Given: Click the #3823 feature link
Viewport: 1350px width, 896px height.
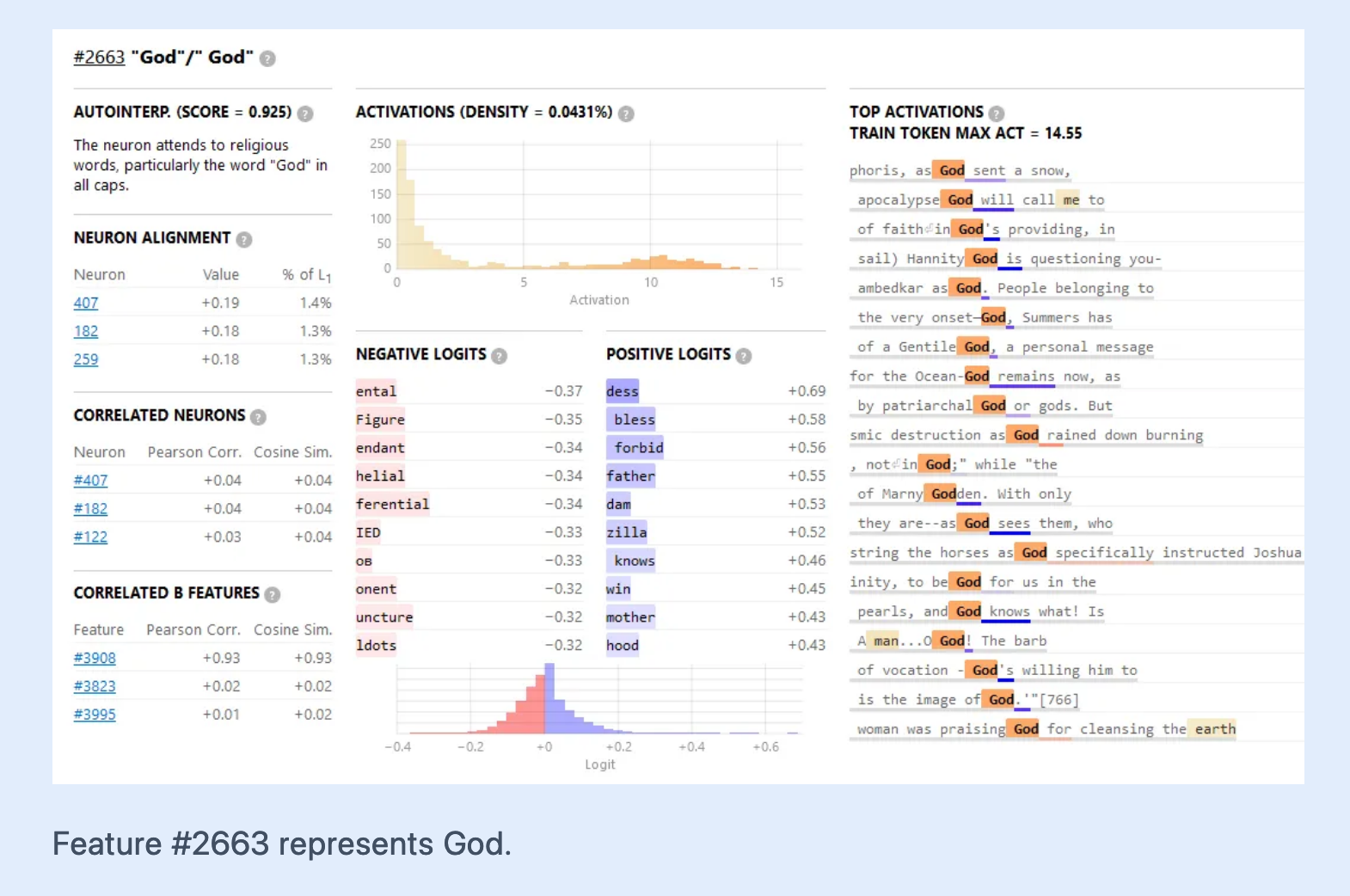Looking at the screenshot, I should [x=95, y=686].
